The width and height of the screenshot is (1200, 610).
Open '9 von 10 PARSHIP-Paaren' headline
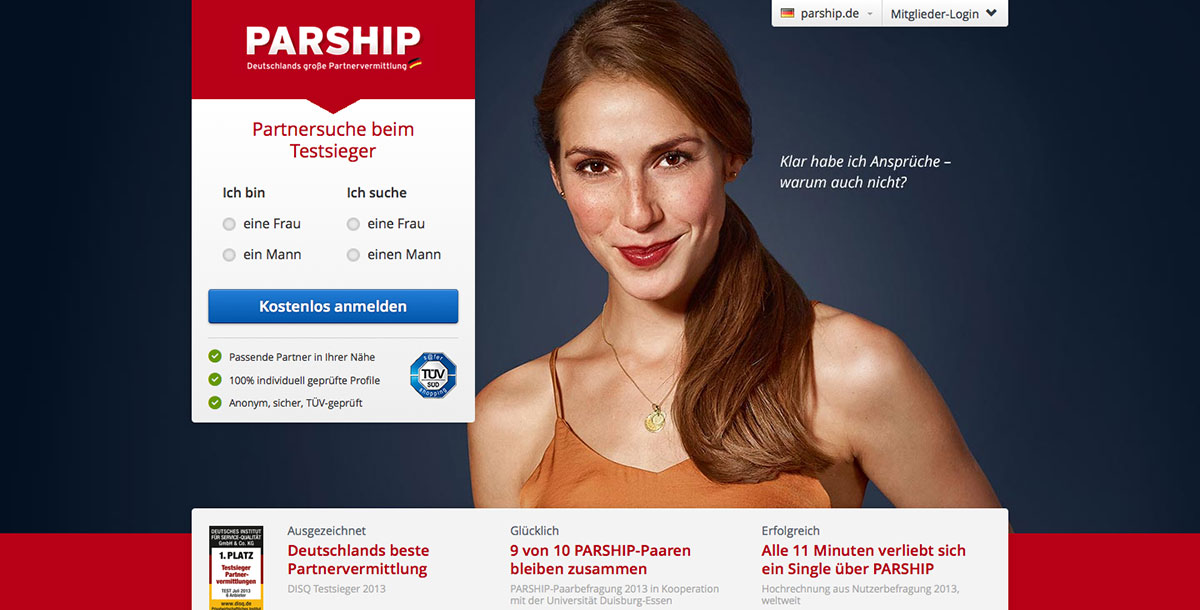[600, 560]
